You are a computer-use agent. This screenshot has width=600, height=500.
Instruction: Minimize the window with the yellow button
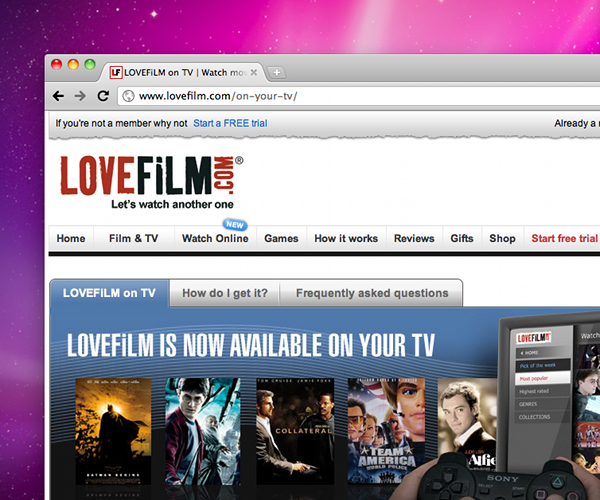click(73, 64)
